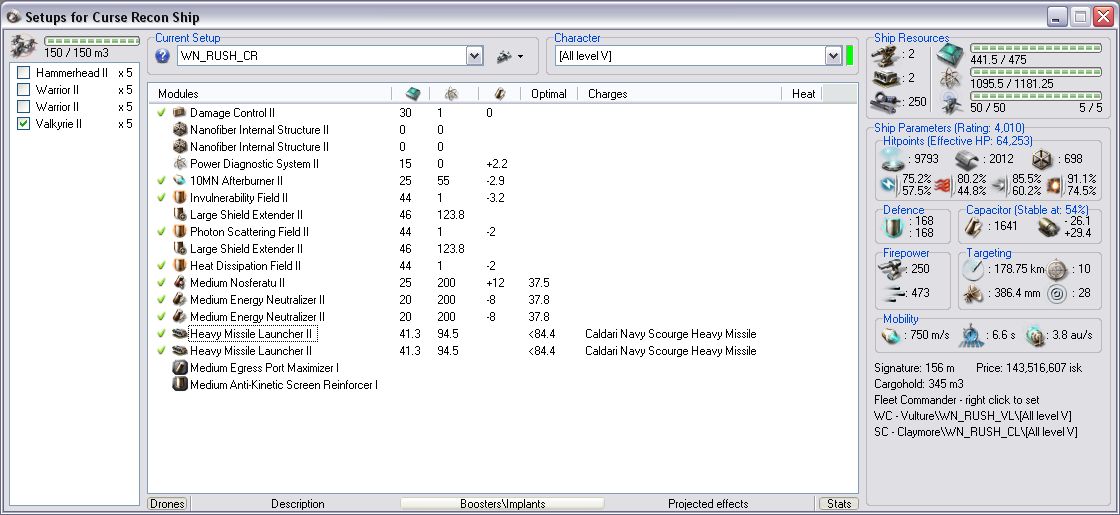Switch to the Description tab
This screenshot has width=1120, height=515.
pos(298,504)
